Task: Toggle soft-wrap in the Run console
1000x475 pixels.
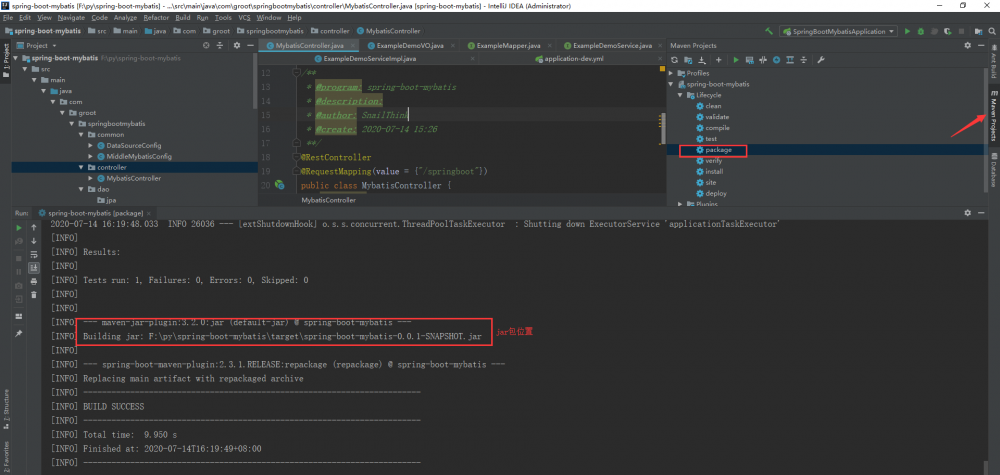Action: [x=36, y=256]
